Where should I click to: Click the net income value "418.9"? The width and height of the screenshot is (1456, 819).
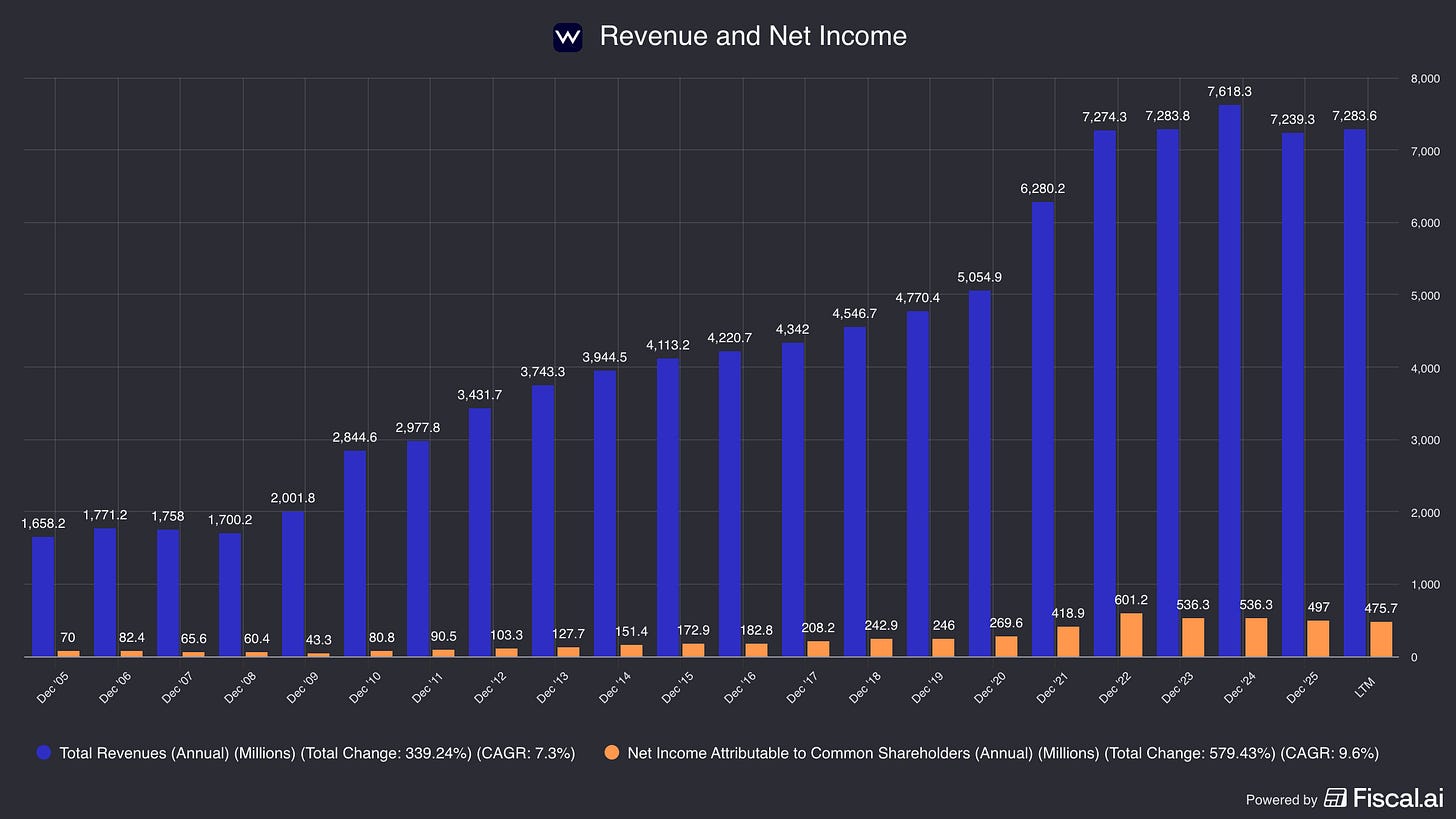pos(1068,613)
